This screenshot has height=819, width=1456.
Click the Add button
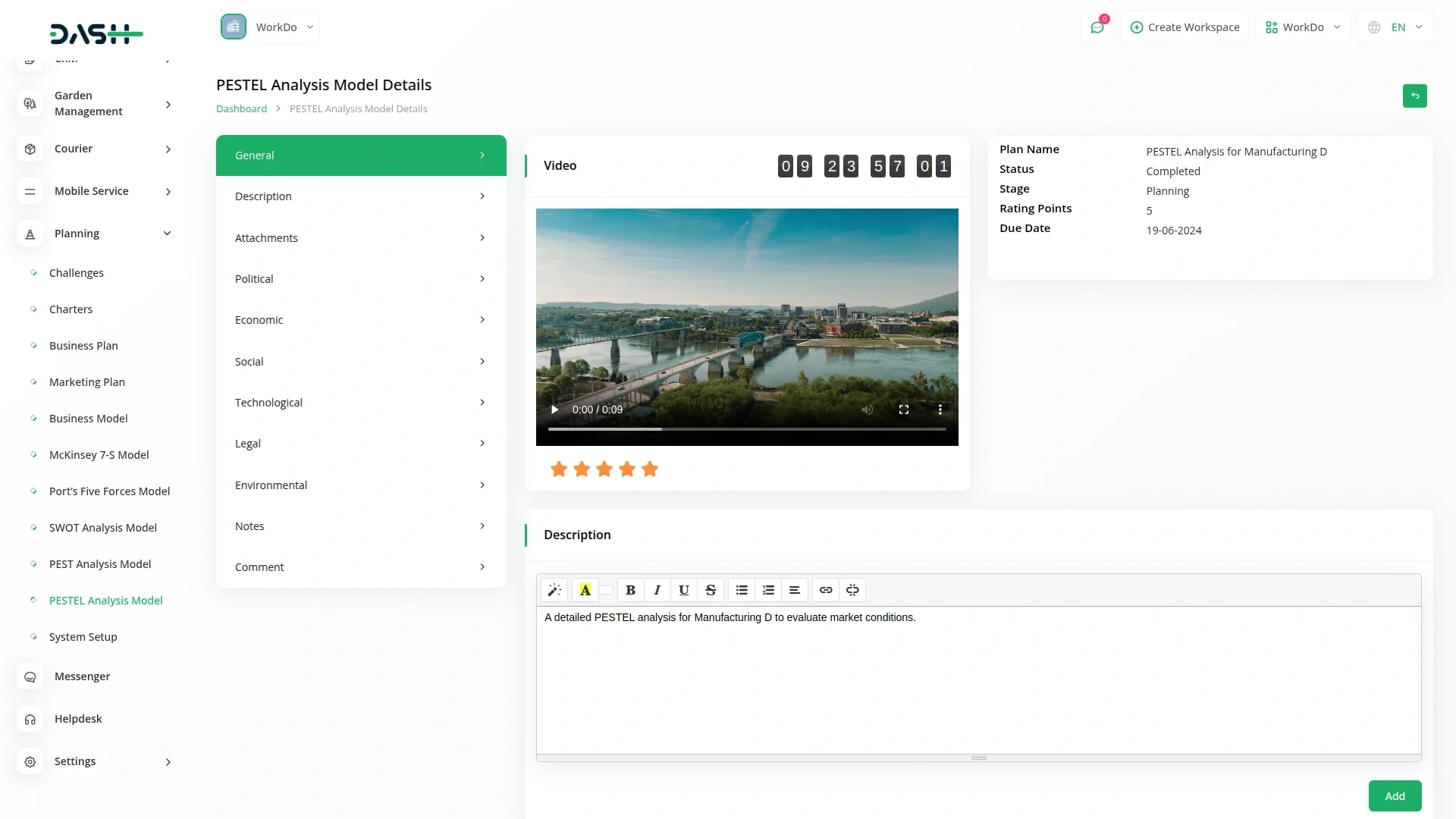[x=1395, y=796]
